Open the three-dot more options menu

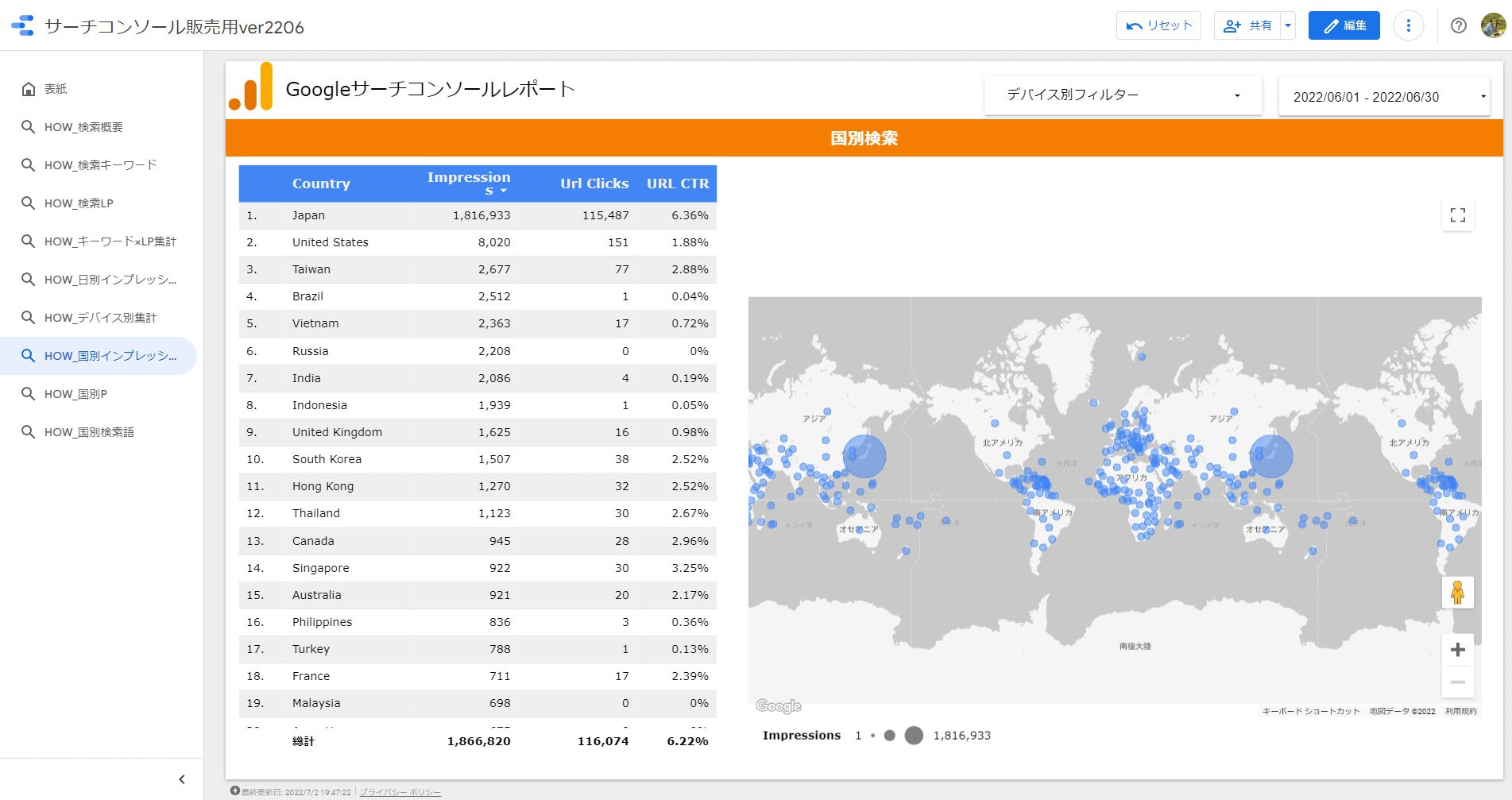[1408, 25]
